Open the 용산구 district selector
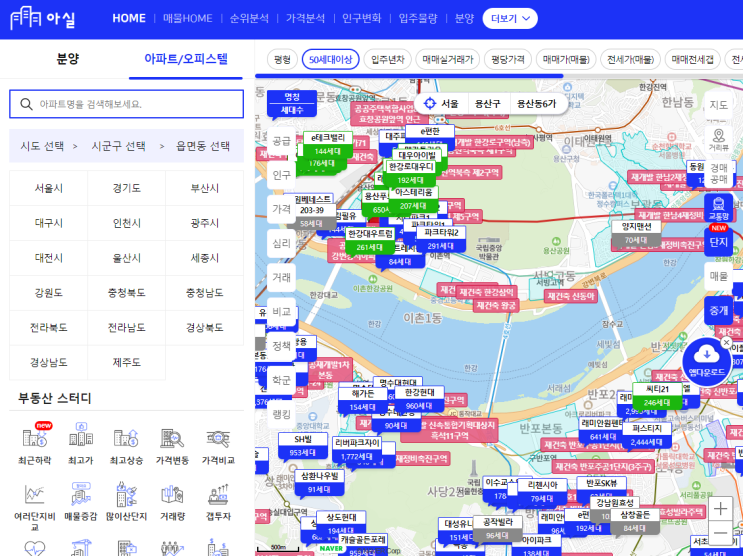The image size is (743, 556). pyautogui.click(x=488, y=103)
